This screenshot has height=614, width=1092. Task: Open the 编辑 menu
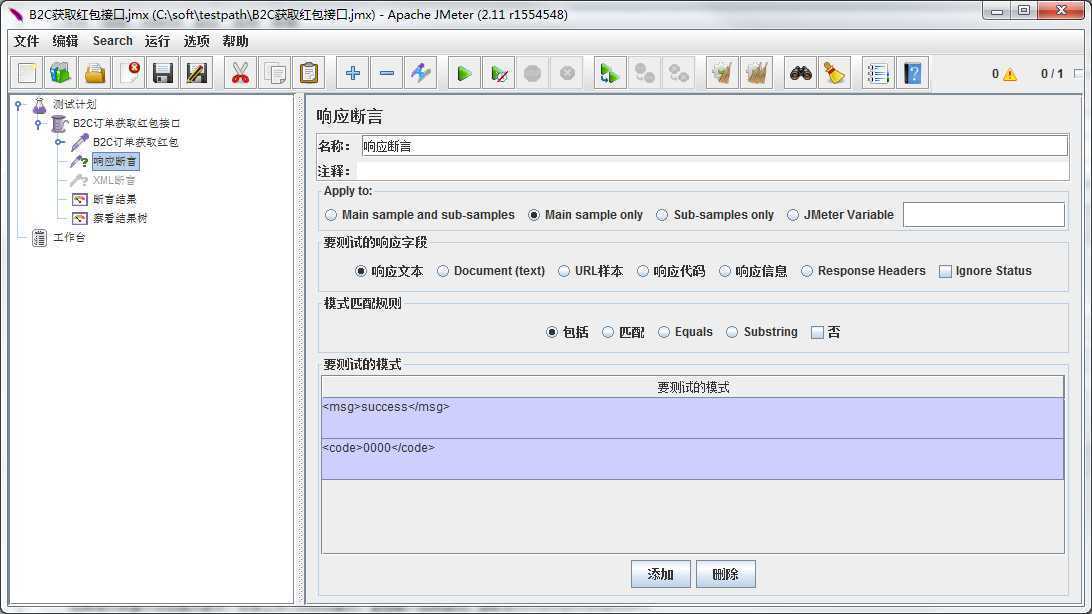[x=65, y=41]
